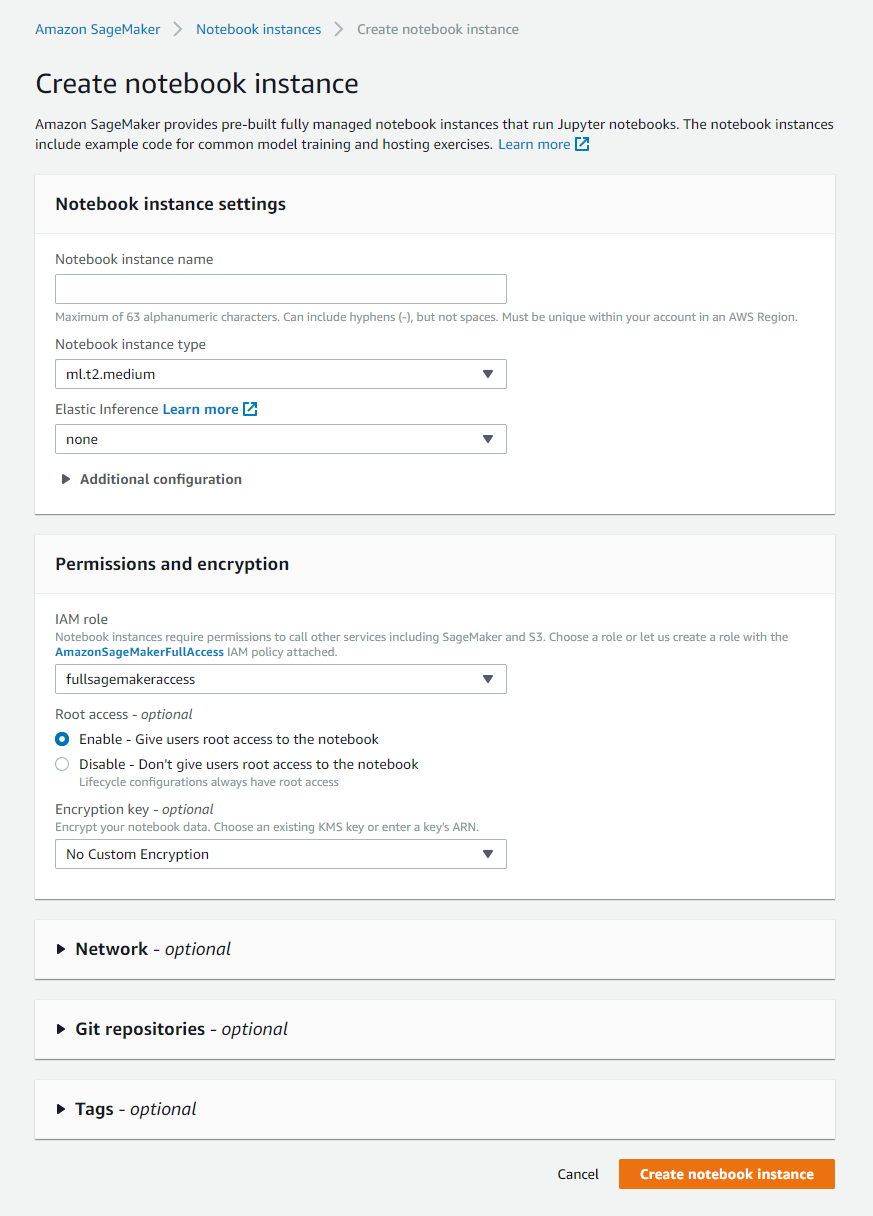Go to Amazon SageMaker breadcrumb
The image size is (873, 1216).
point(97,29)
